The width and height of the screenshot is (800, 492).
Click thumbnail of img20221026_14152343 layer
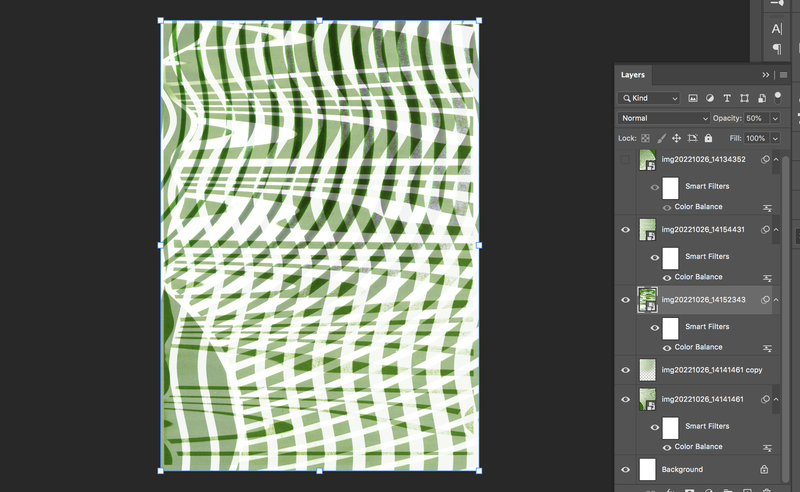tap(647, 300)
